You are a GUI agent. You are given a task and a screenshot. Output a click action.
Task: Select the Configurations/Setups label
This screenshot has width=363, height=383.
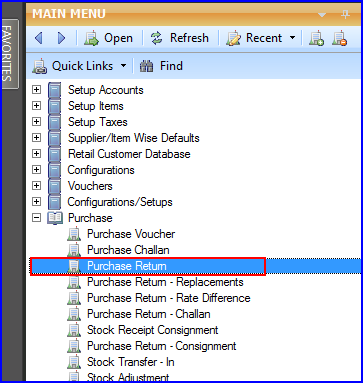pos(120,202)
